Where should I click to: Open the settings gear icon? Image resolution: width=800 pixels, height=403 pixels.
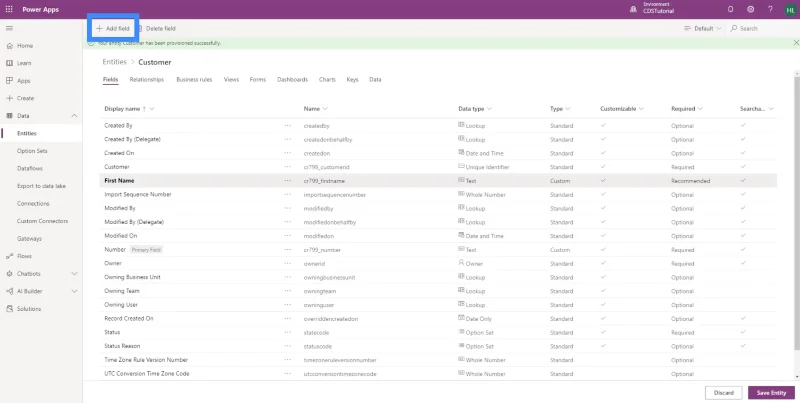coord(751,9)
